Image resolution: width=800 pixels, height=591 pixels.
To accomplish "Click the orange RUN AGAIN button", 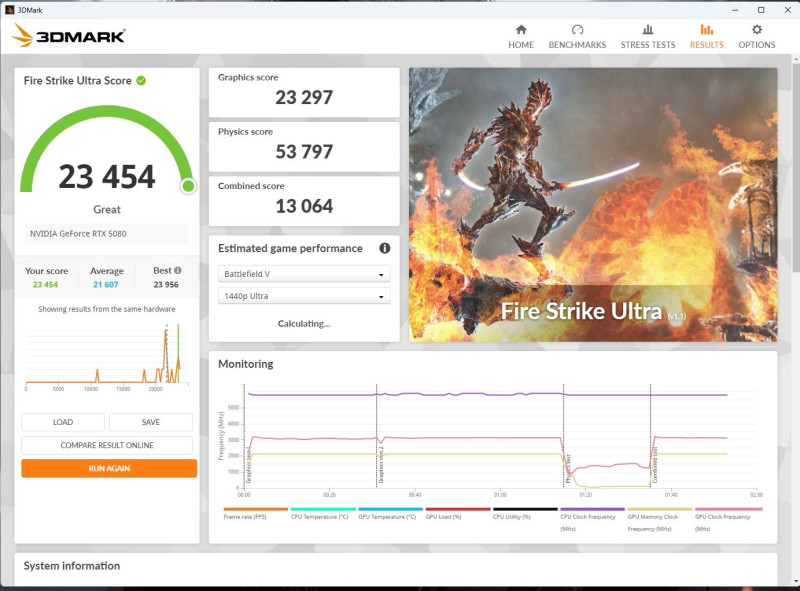I will coord(109,468).
